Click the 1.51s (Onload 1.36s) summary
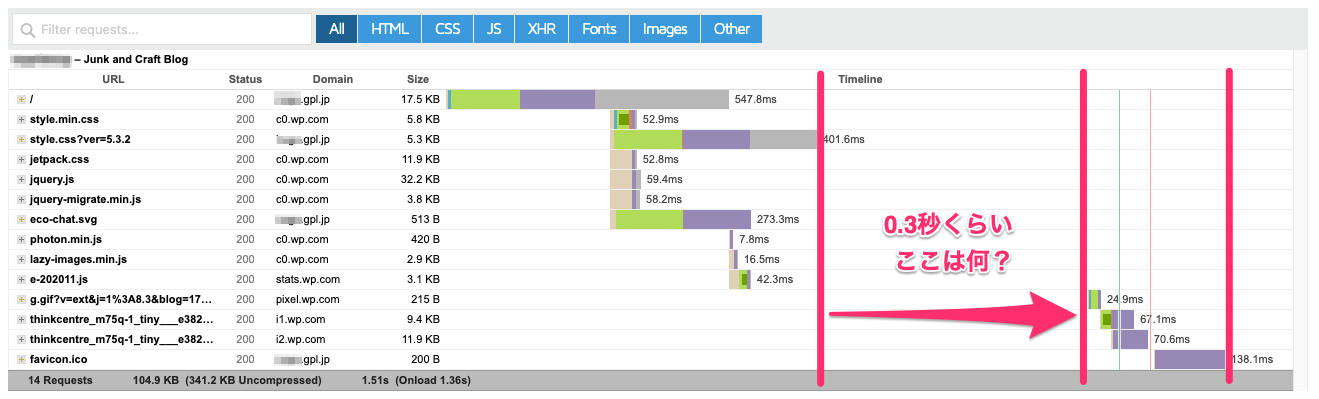The height and width of the screenshot is (399, 1319). coord(416,380)
